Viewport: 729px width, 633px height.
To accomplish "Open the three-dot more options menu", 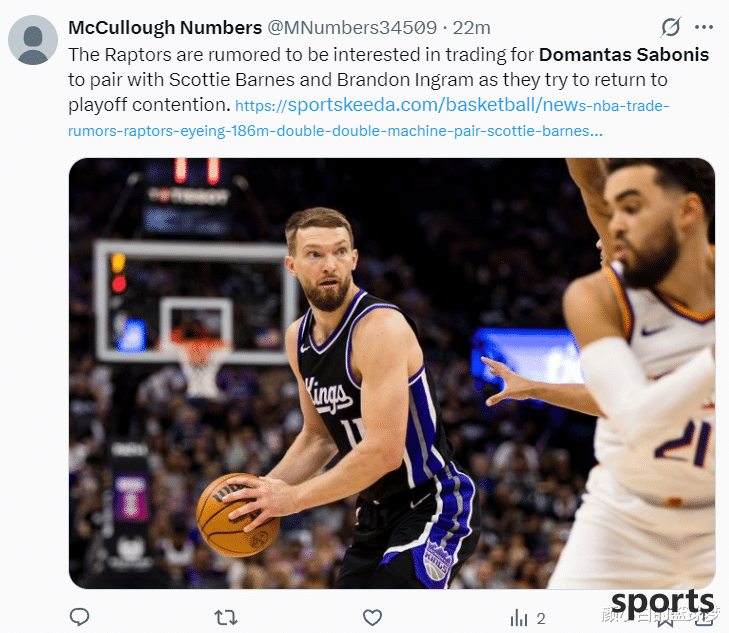I will (704, 27).
